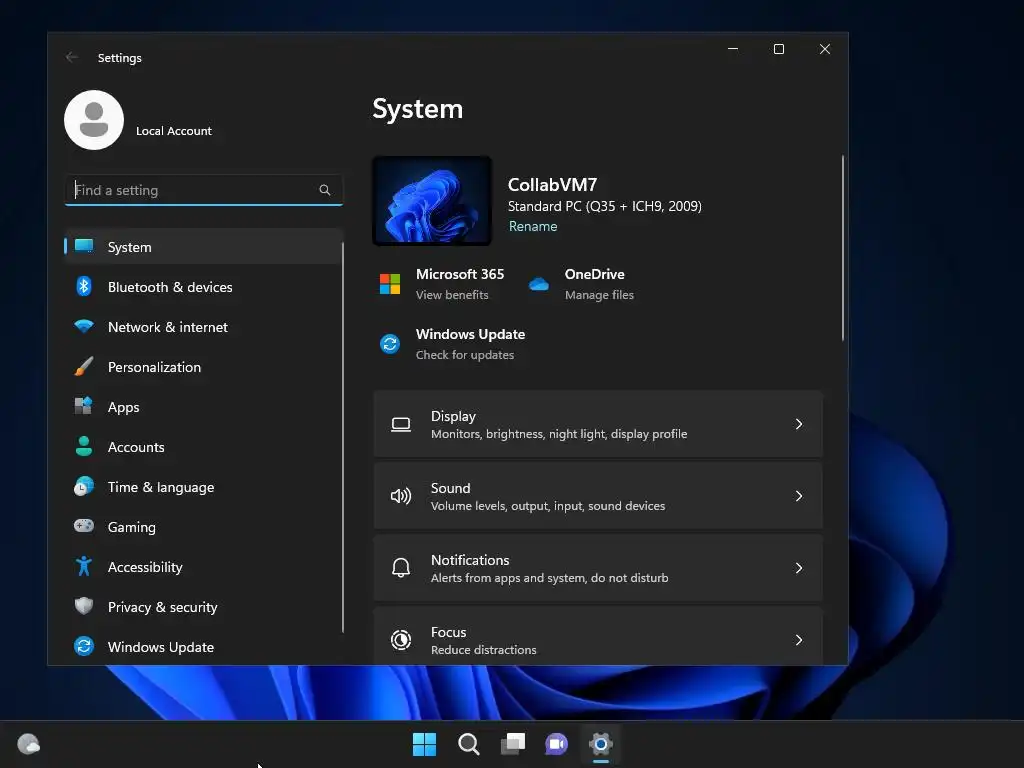The width and height of the screenshot is (1024, 768).
Task: Expand the Sound row chevron
Action: pyautogui.click(x=799, y=496)
